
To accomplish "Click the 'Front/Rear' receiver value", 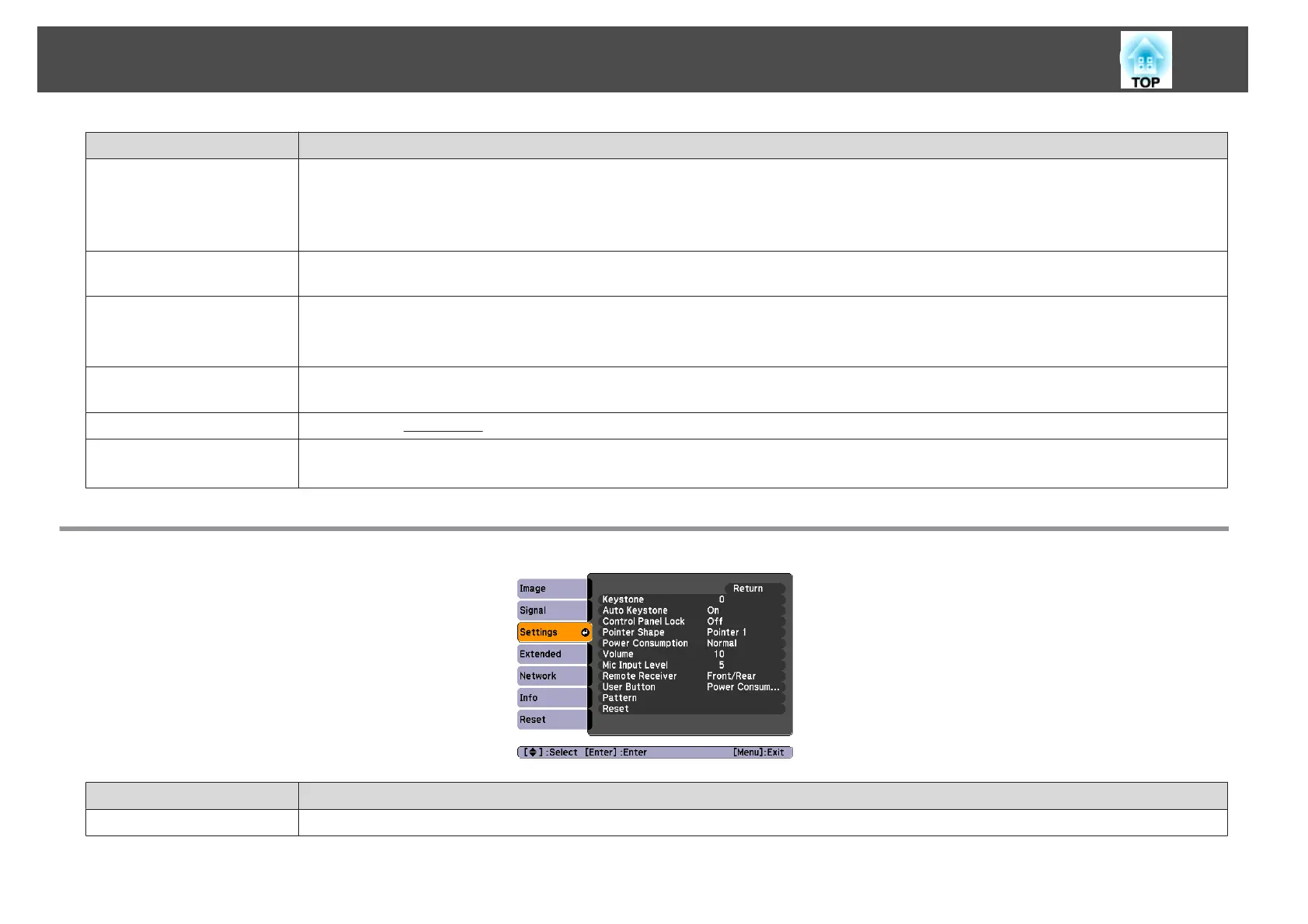I will point(731,676).
